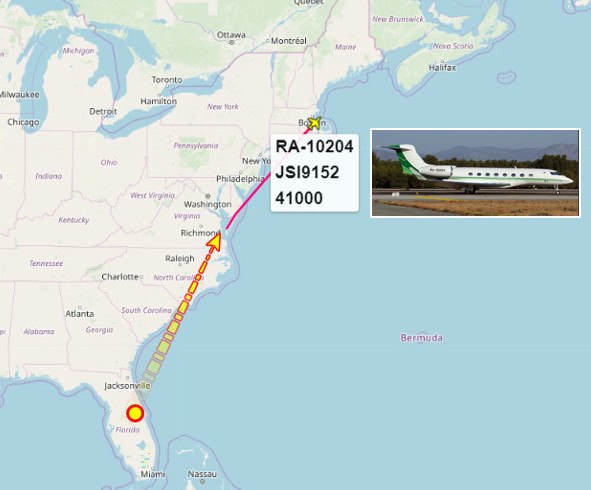Click the yellow airplane icon over Boston

pyautogui.click(x=314, y=122)
